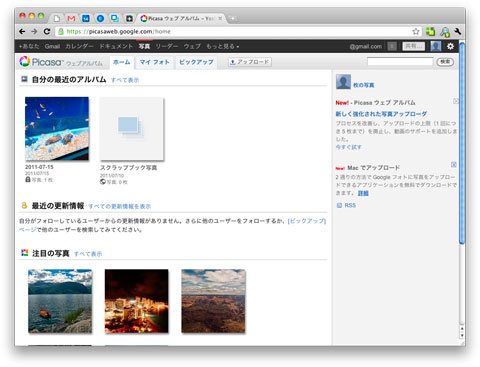
Task: Click すべての更新情報を表示 link
Action: pyautogui.click(x=120, y=206)
